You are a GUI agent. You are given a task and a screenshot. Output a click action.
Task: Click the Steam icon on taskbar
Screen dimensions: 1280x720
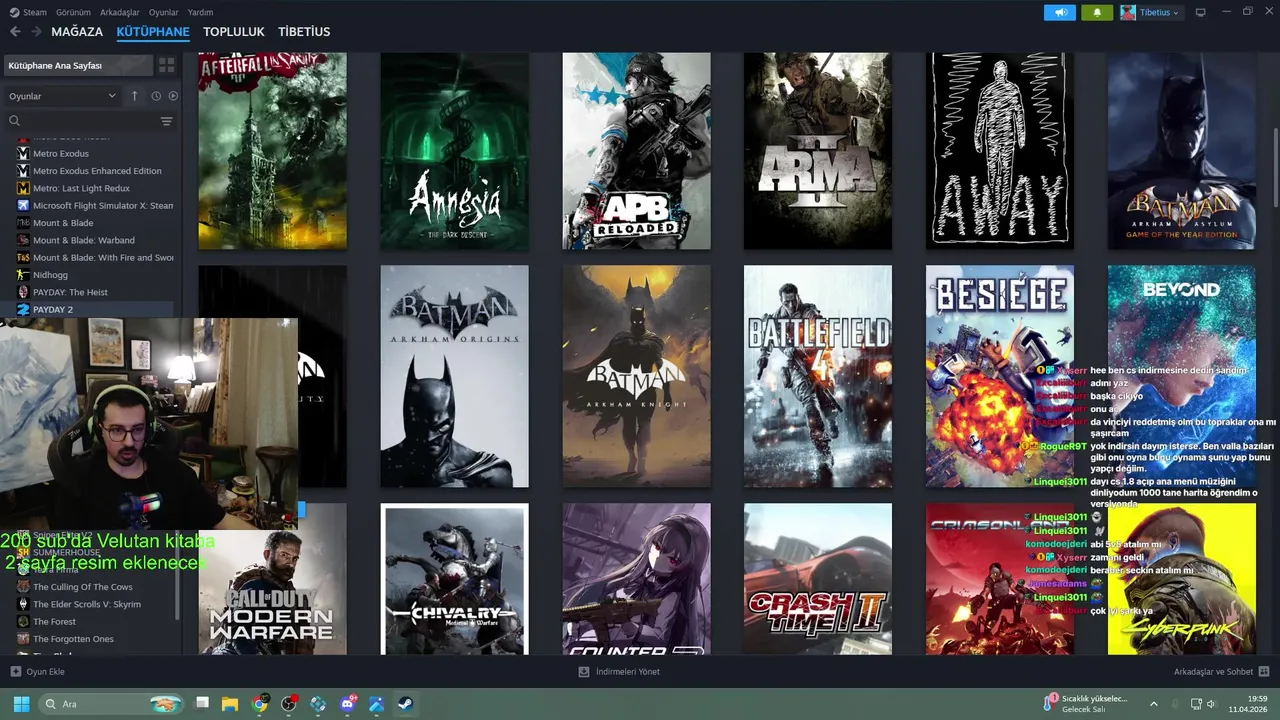406,704
